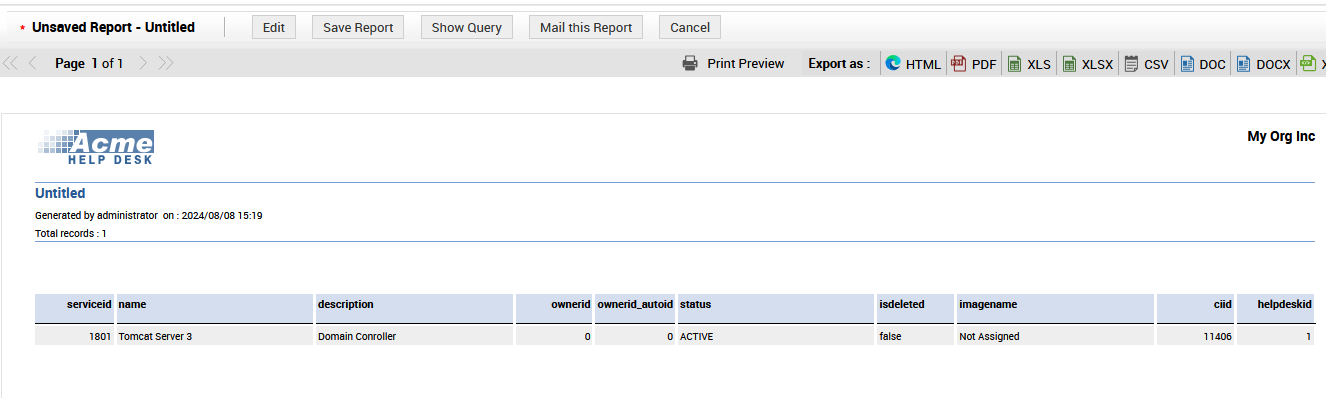1326x398 pixels.
Task: Export report as HTML
Action: (x=913, y=63)
